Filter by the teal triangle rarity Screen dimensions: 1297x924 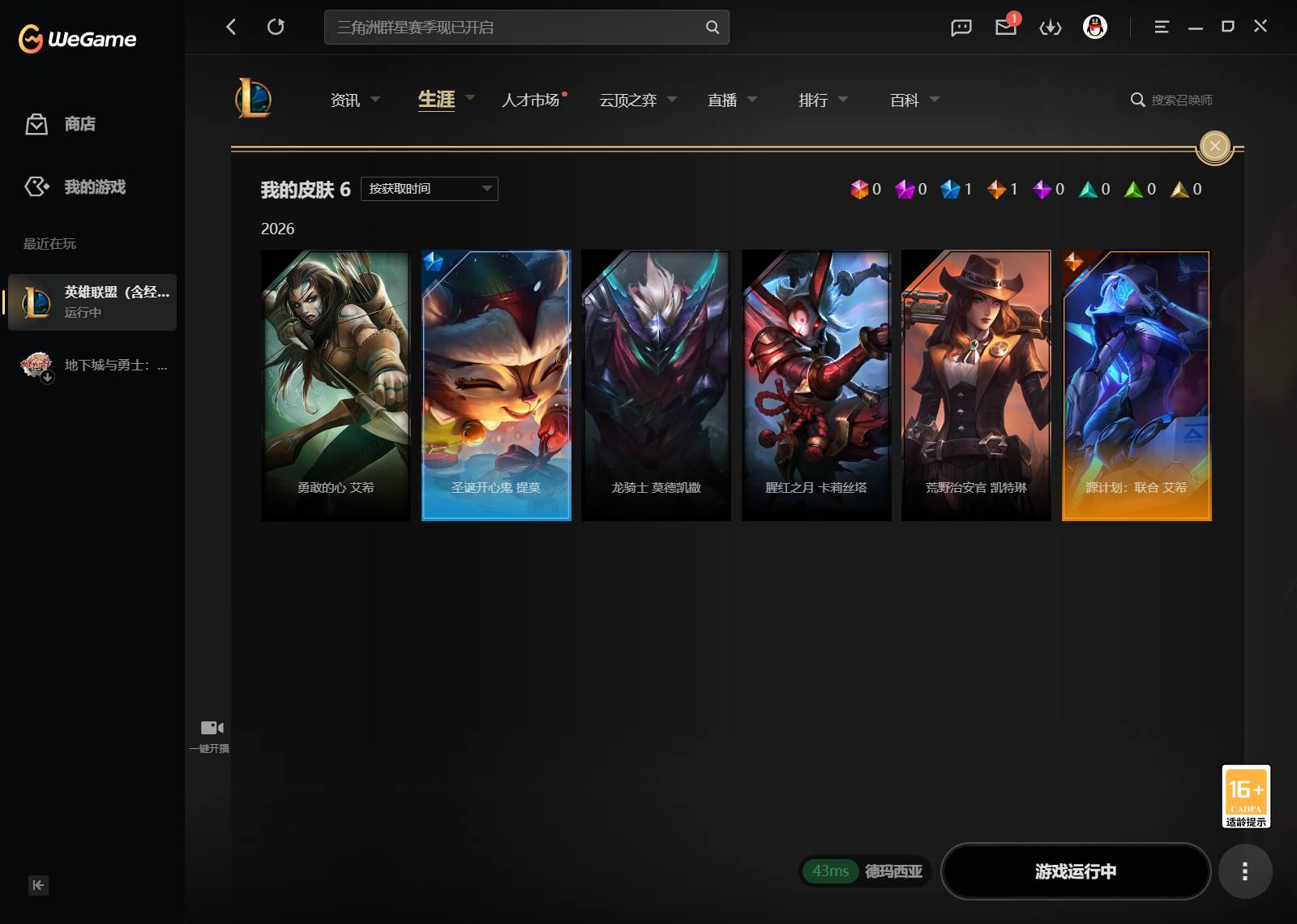[x=1088, y=190]
